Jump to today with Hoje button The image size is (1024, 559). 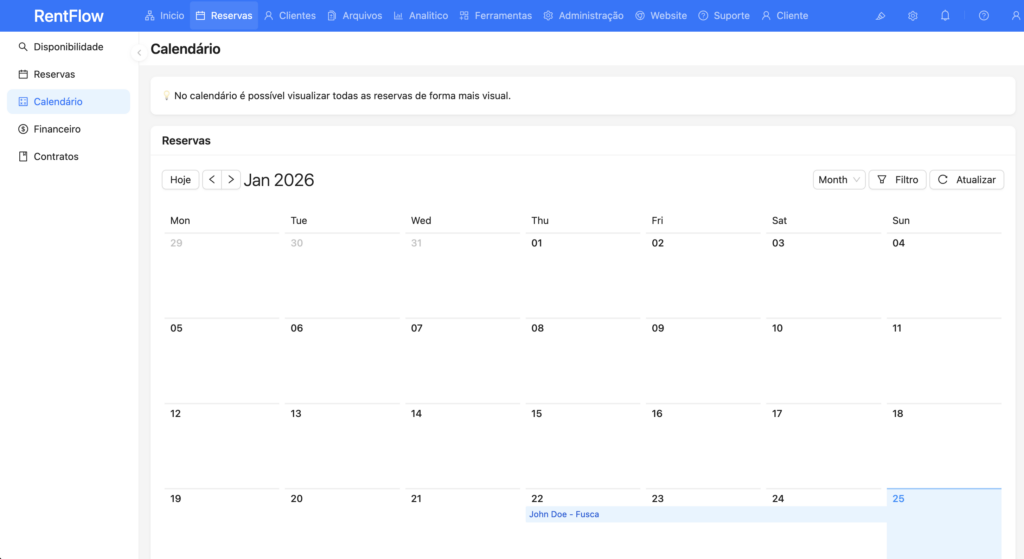(180, 180)
